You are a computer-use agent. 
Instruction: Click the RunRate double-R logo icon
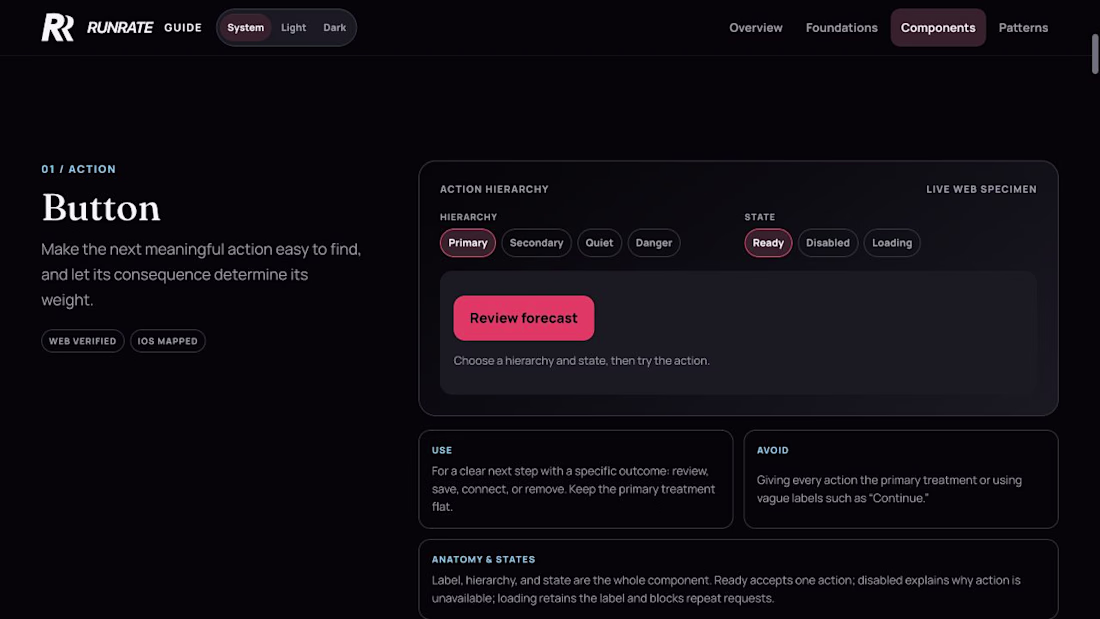click(58, 27)
